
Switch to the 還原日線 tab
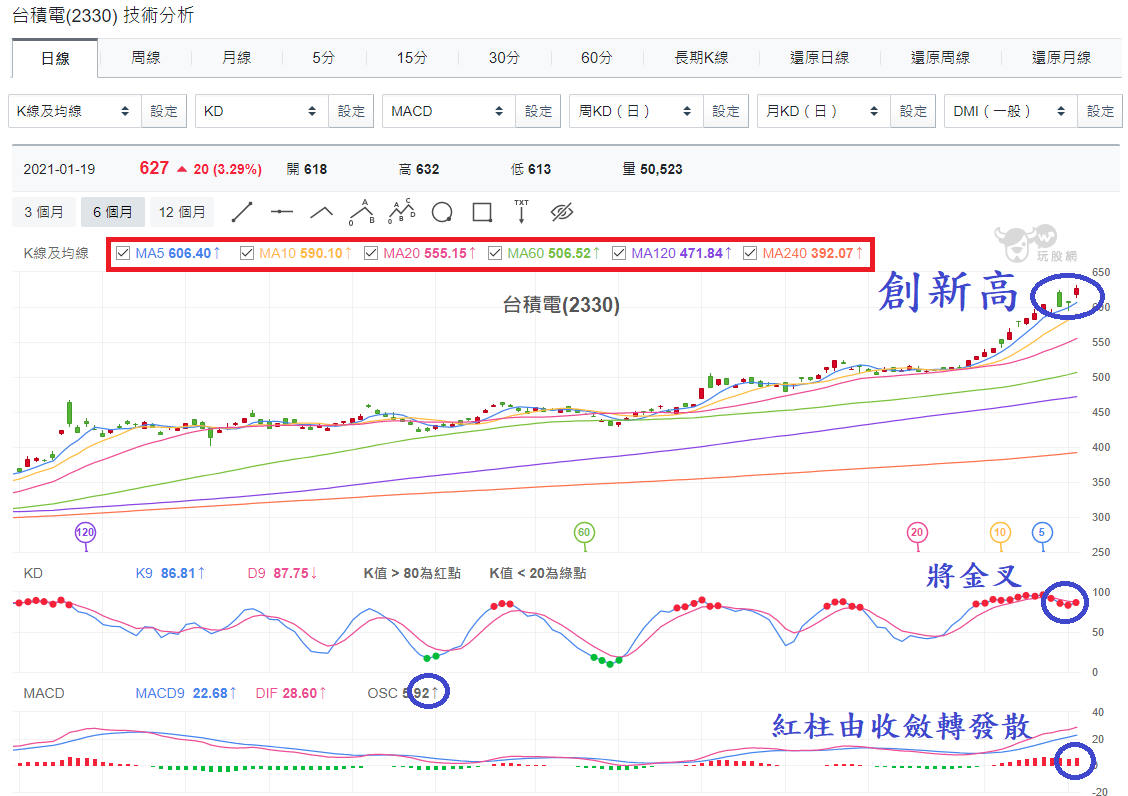click(x=819, y=58)
